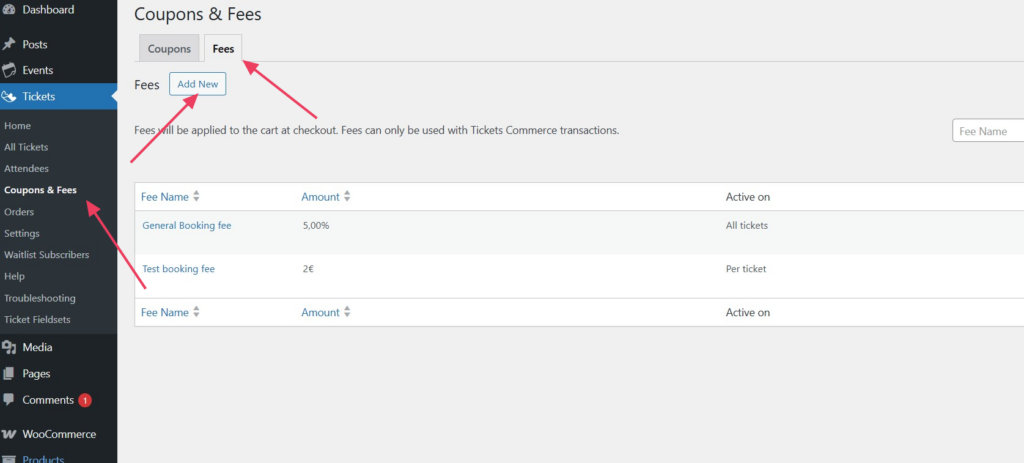Sort by Amount in bottom footer row

point(347,313)
